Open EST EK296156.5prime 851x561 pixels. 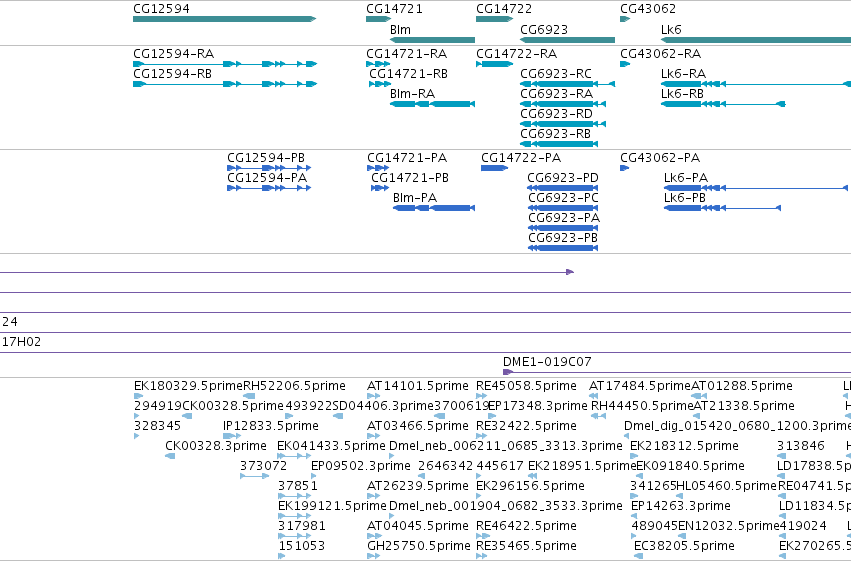480,496
